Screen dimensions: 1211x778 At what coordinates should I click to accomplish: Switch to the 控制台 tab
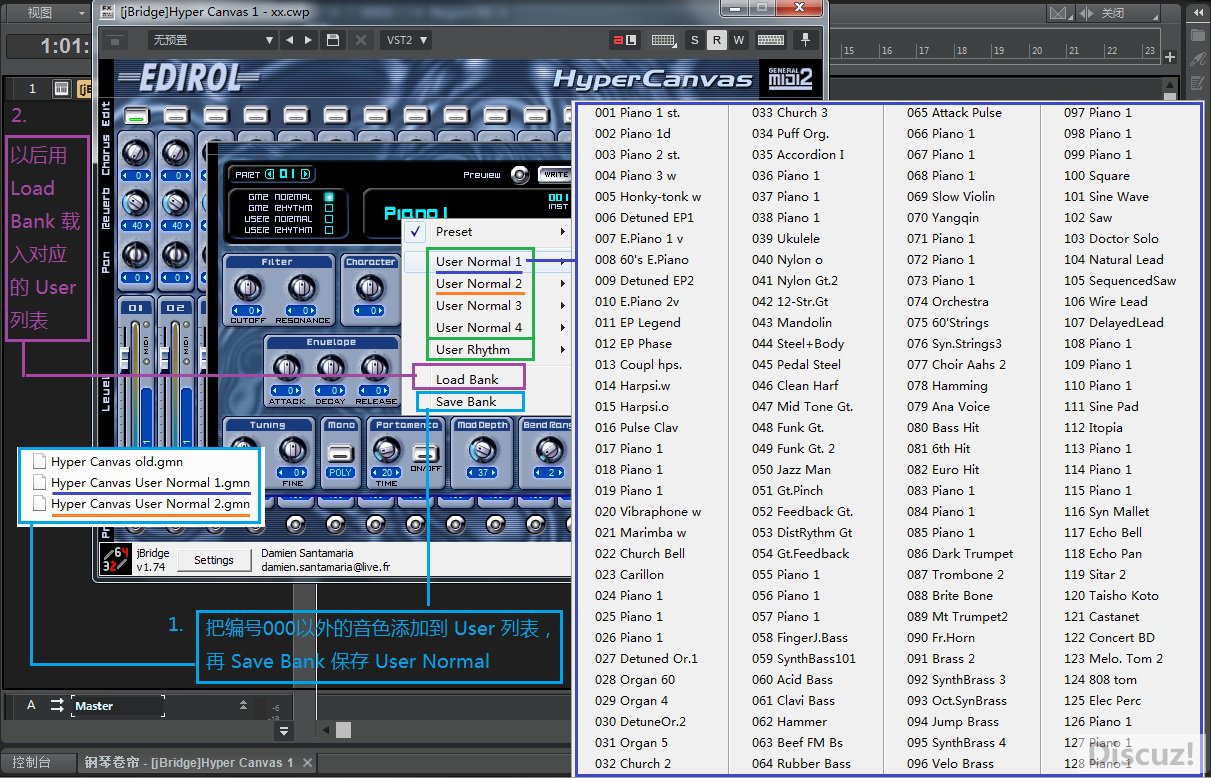38,763
